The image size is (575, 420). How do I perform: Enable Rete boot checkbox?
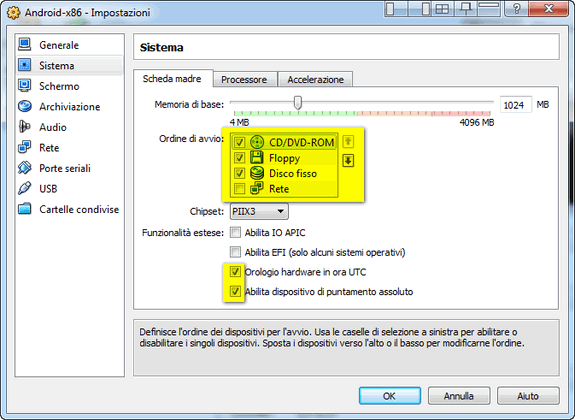click(239, 189)
